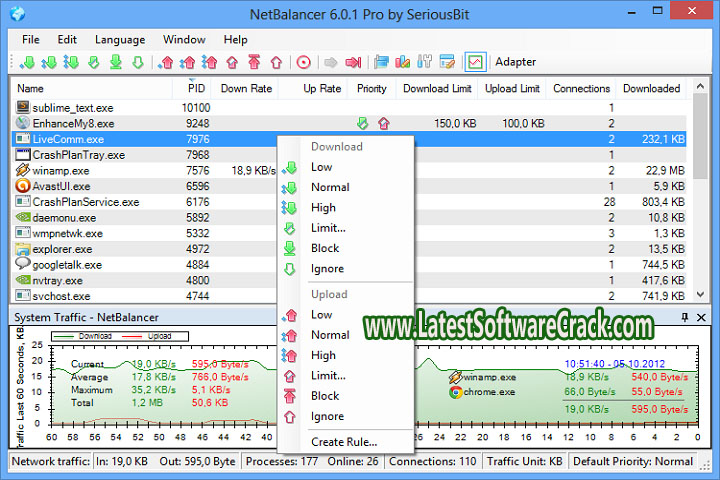The height and width of the screenshot is (480, 720).
Task: Select the winamp.exe row in the process list
Action: 61,170
